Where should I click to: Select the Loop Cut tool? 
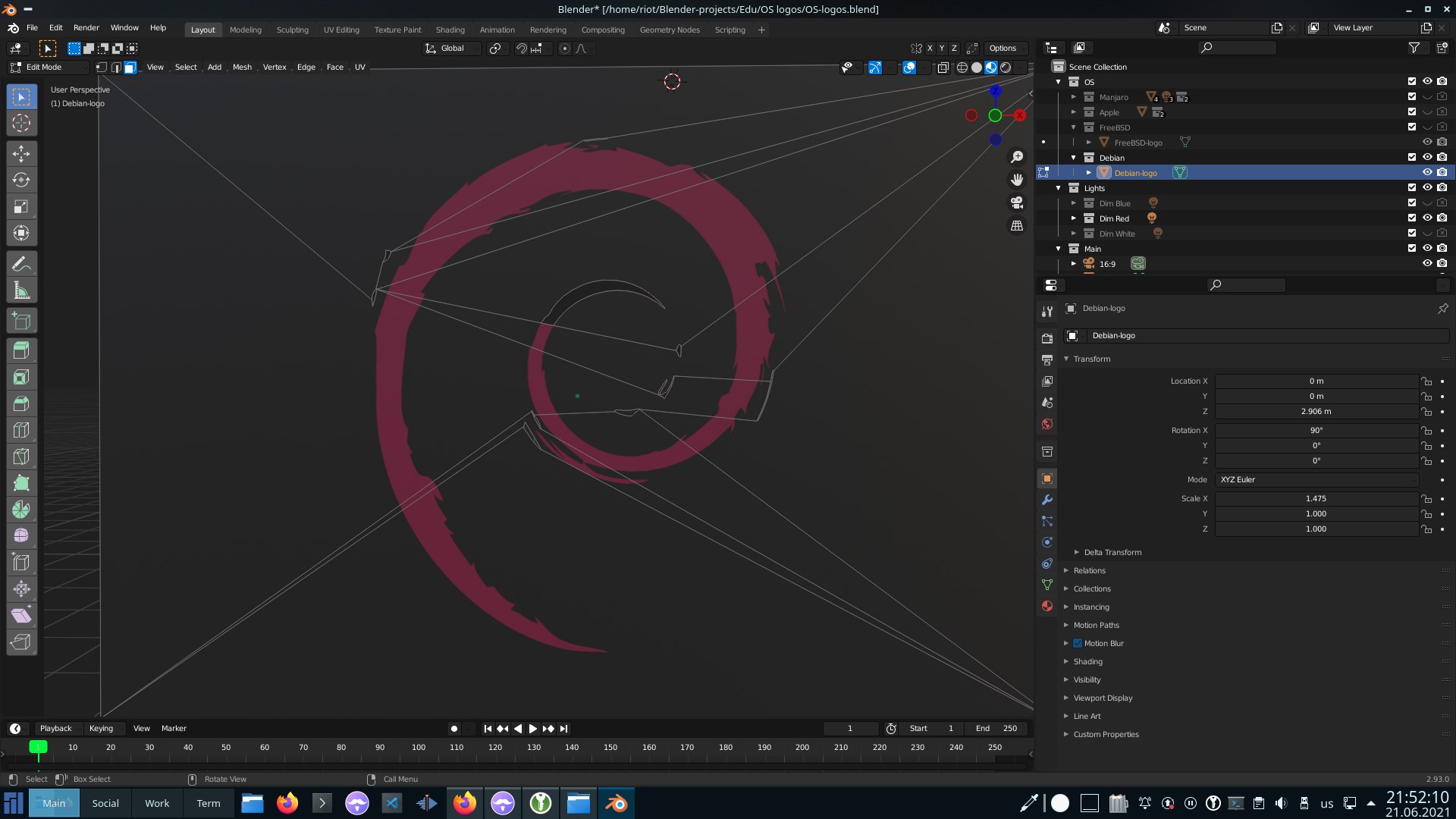tap(21, 430)
